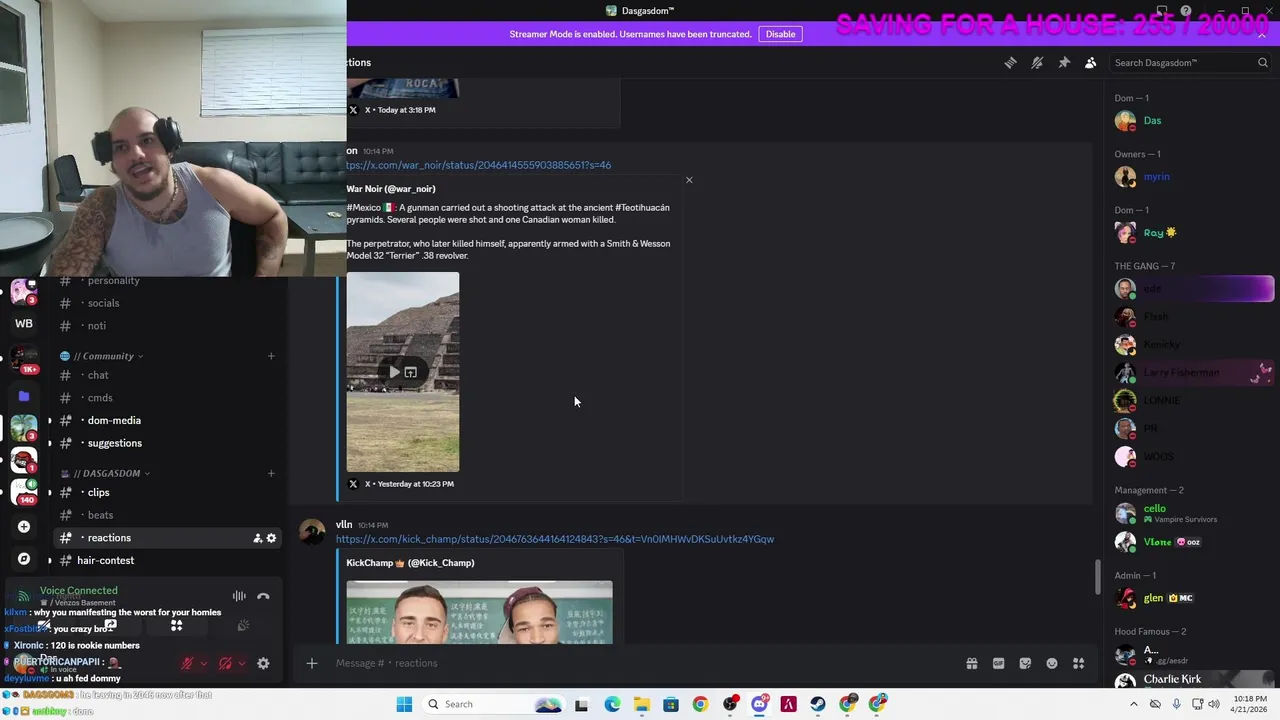Image resolution: width=1280 pixels, height=720 pixels.
Task: Open Discover servers compass icon
Action: [x=24, y=559]
